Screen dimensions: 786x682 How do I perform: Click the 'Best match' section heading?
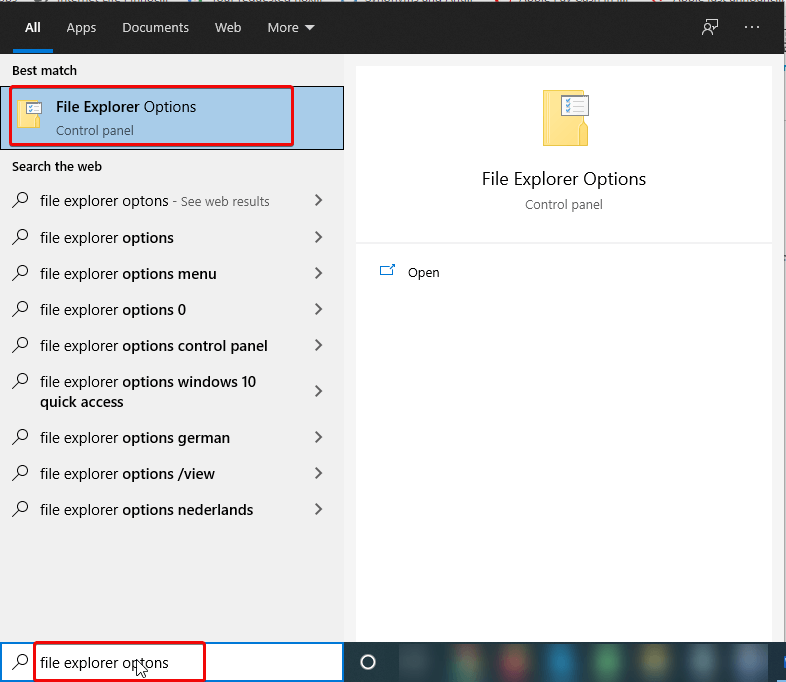tap(45, 71)
